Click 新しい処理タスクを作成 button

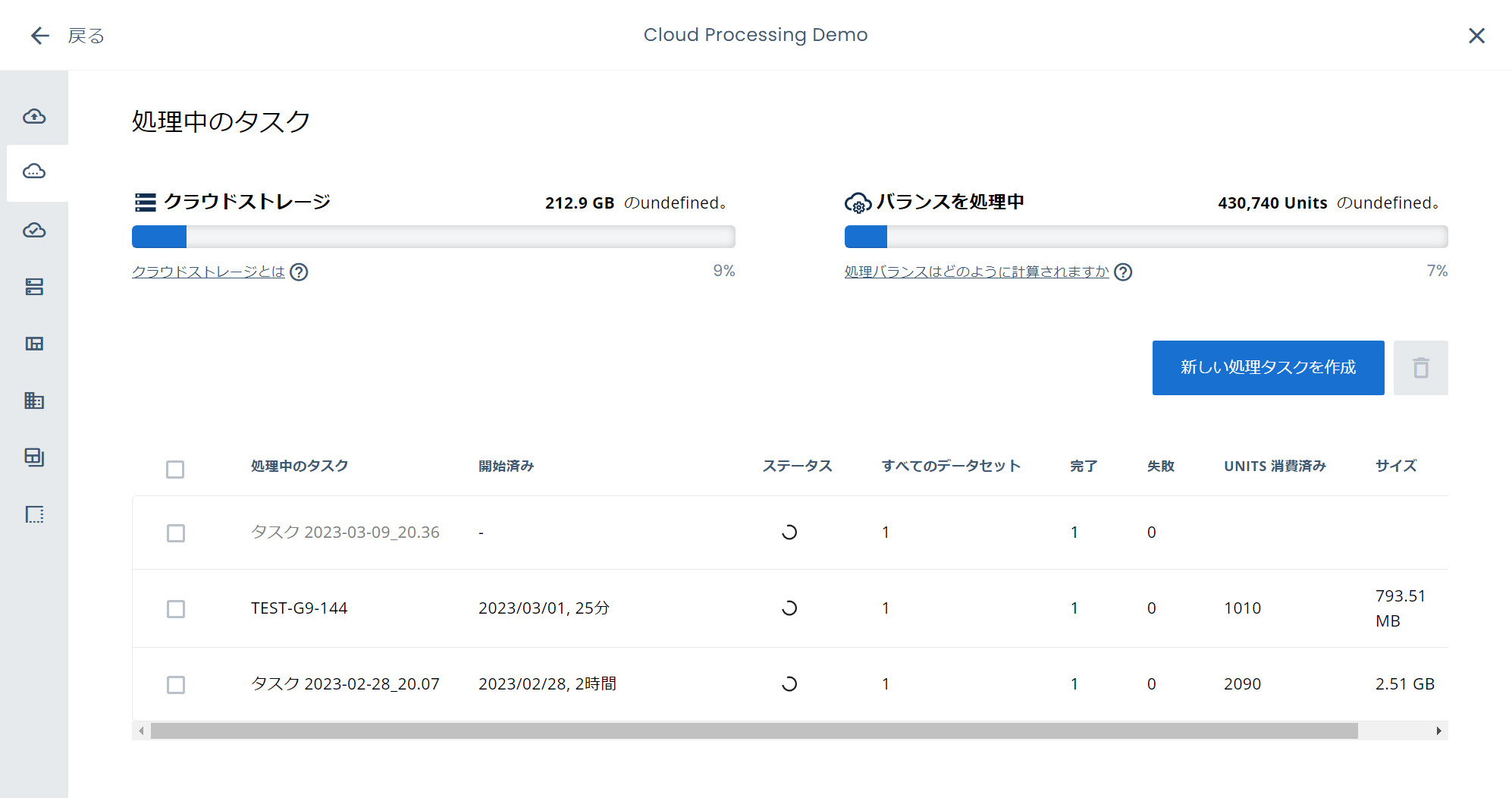[x=1268, y=368]
